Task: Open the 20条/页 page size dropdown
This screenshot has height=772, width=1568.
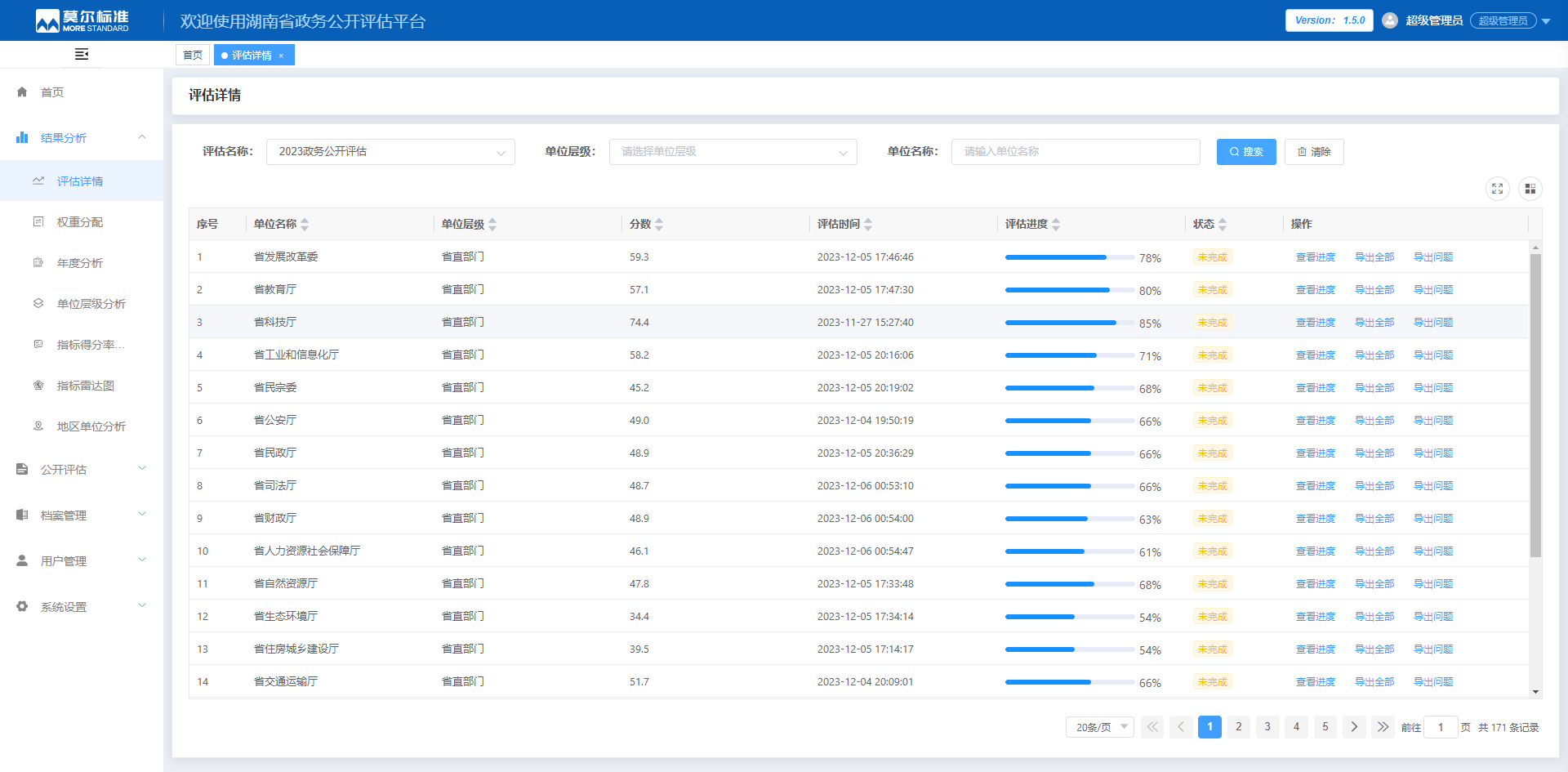Action: (x=1099, y=727)
